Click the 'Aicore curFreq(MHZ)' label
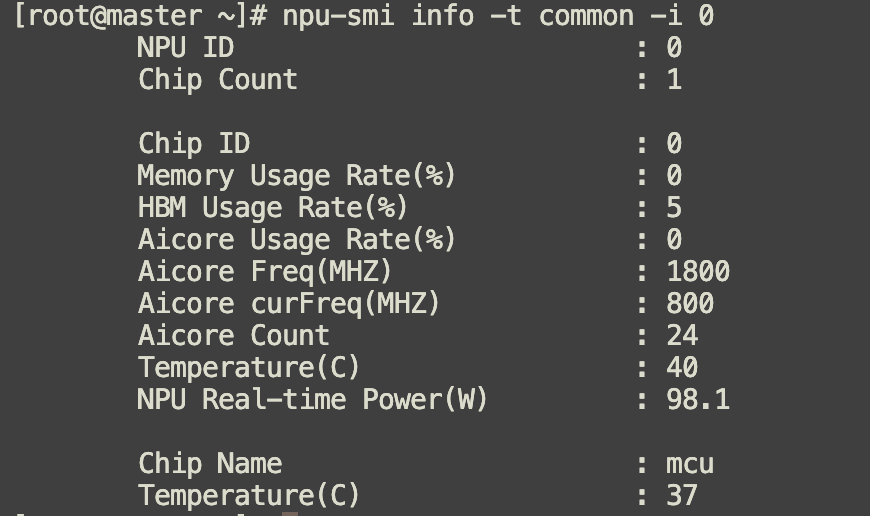 click(289, 304)
